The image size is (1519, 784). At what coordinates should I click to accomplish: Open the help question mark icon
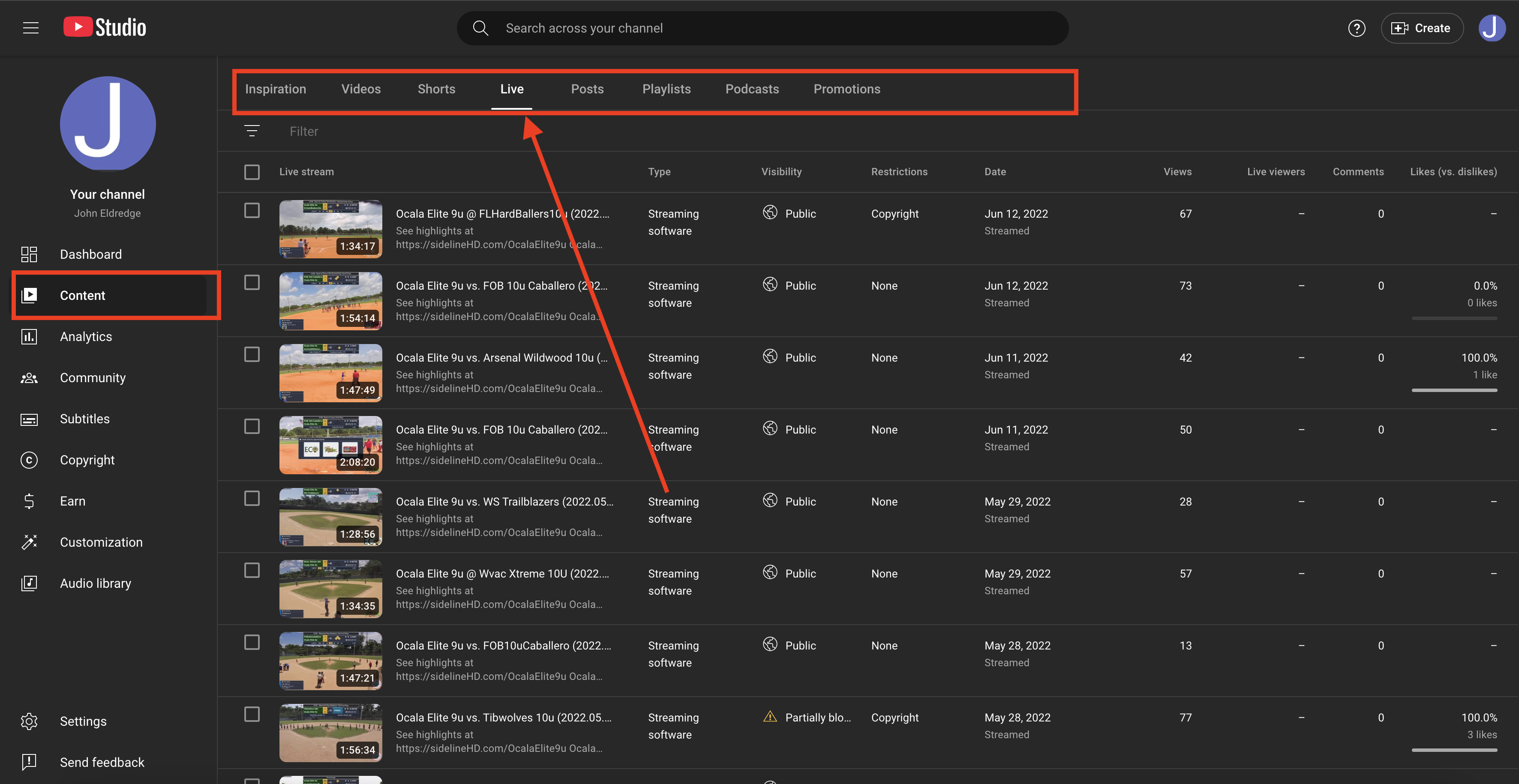pyautogui.click(x=1356, y=28)
